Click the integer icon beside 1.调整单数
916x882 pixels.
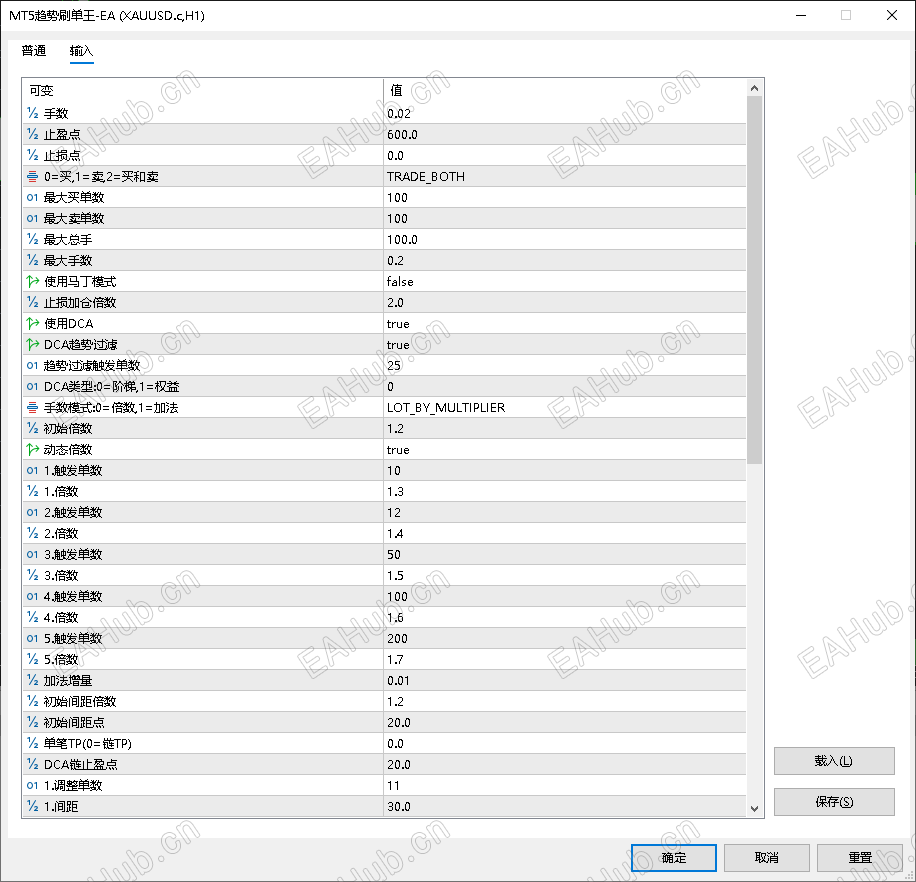(33, 786)
